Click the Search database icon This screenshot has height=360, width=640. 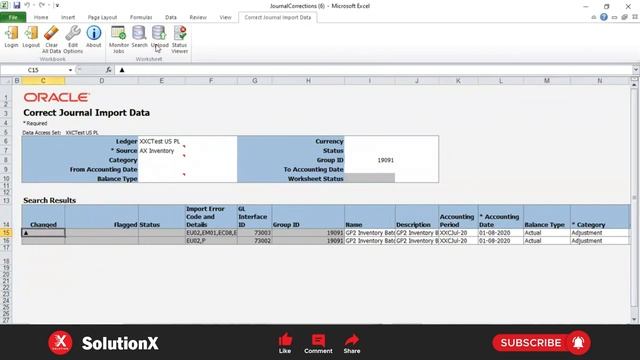click(x=139, y=33)
